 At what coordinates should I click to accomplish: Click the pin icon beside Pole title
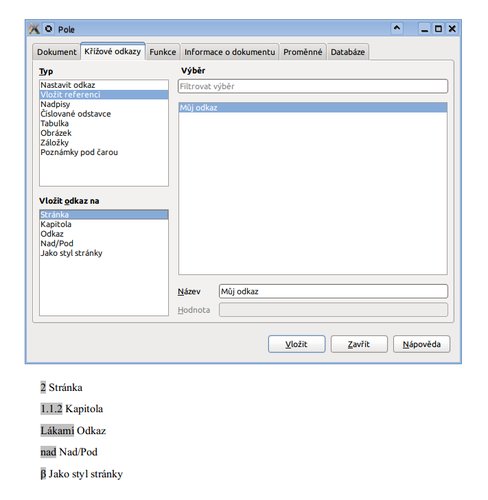(x=49, y=29)
